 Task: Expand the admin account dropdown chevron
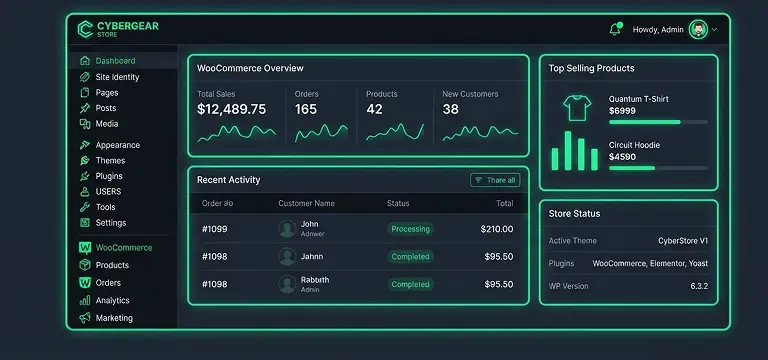pos(714,29)
